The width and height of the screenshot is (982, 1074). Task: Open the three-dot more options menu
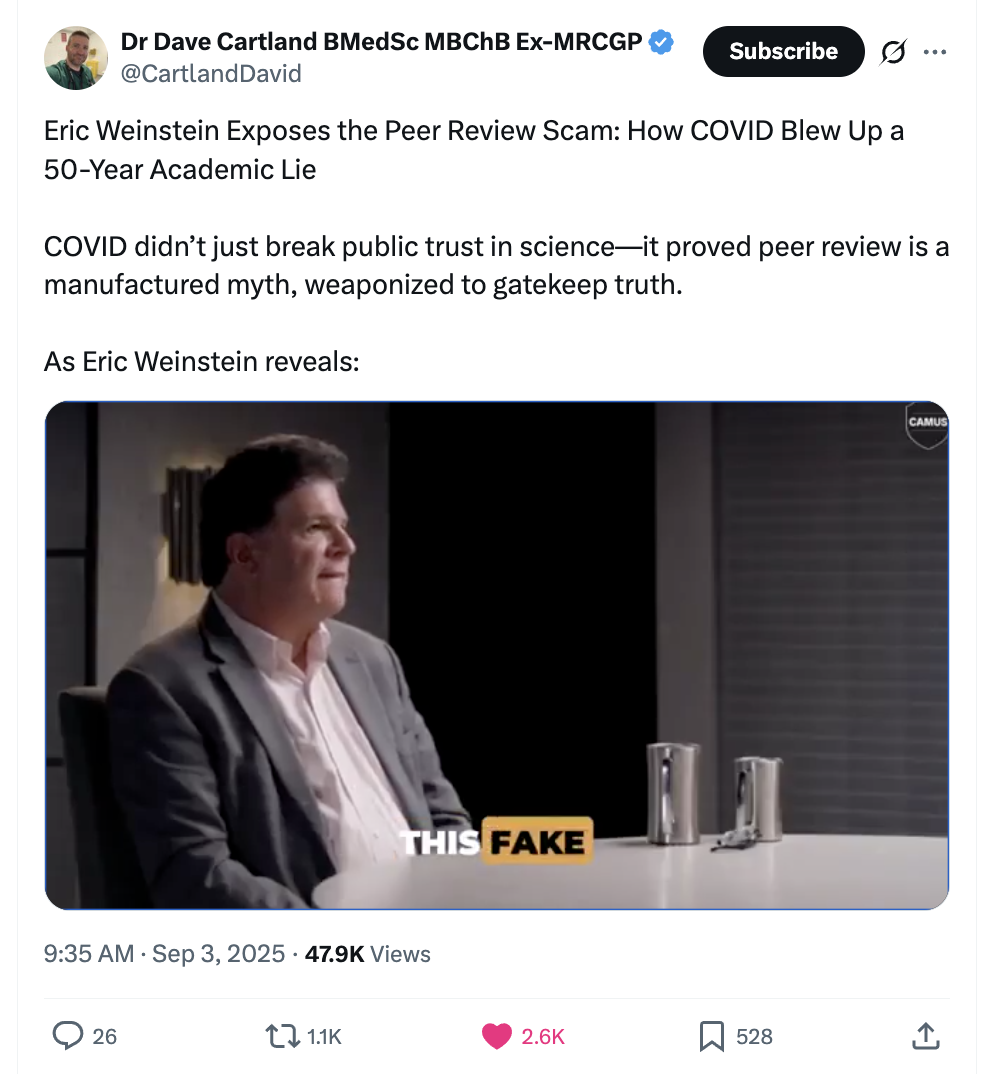pos(935,52)
